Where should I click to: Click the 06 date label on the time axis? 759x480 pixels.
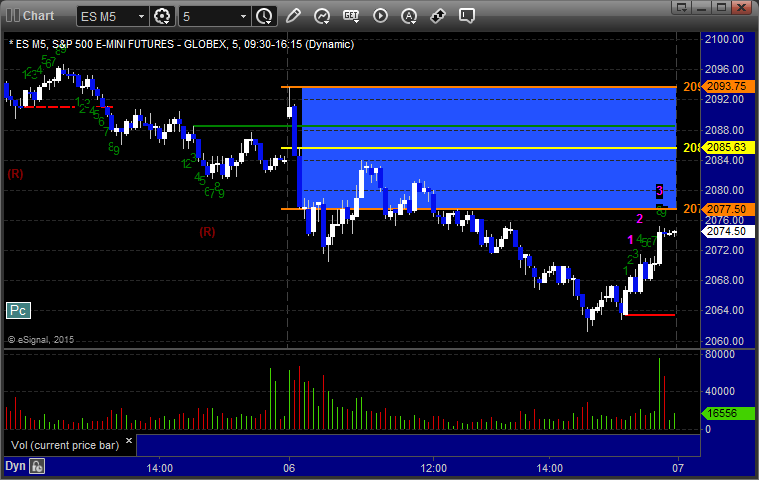pos(289,468)
